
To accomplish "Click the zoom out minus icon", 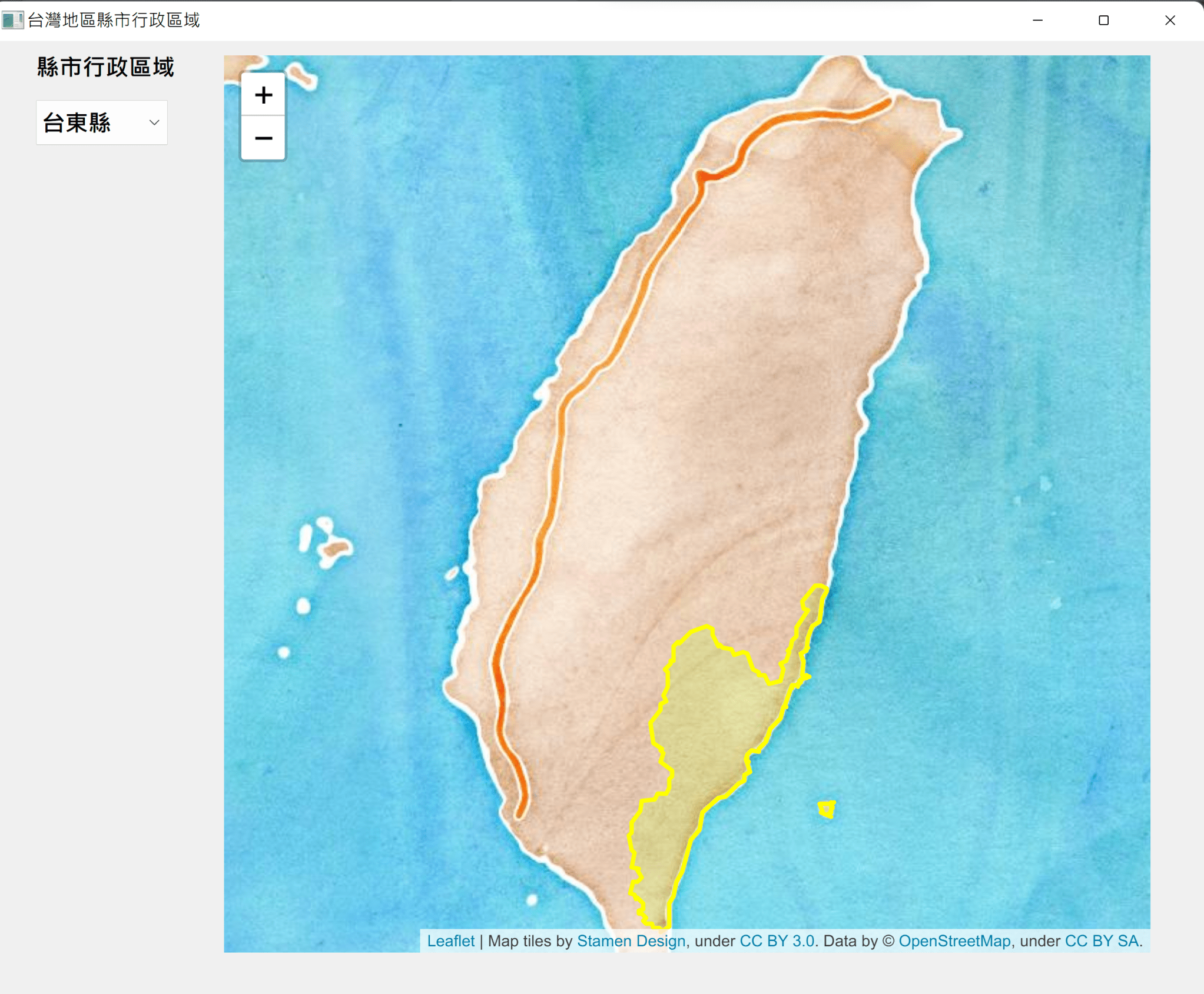I will coord(263,137).
